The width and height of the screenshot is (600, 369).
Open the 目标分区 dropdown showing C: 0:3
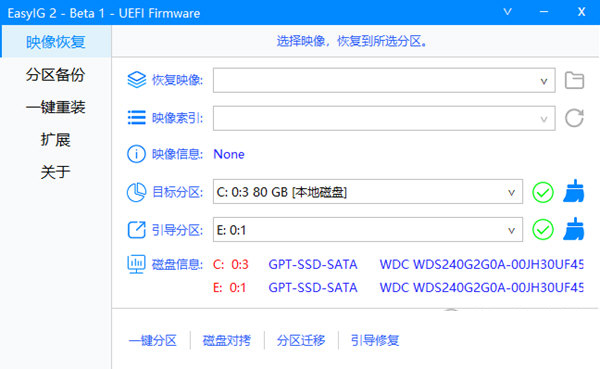[x=368, y=192]
